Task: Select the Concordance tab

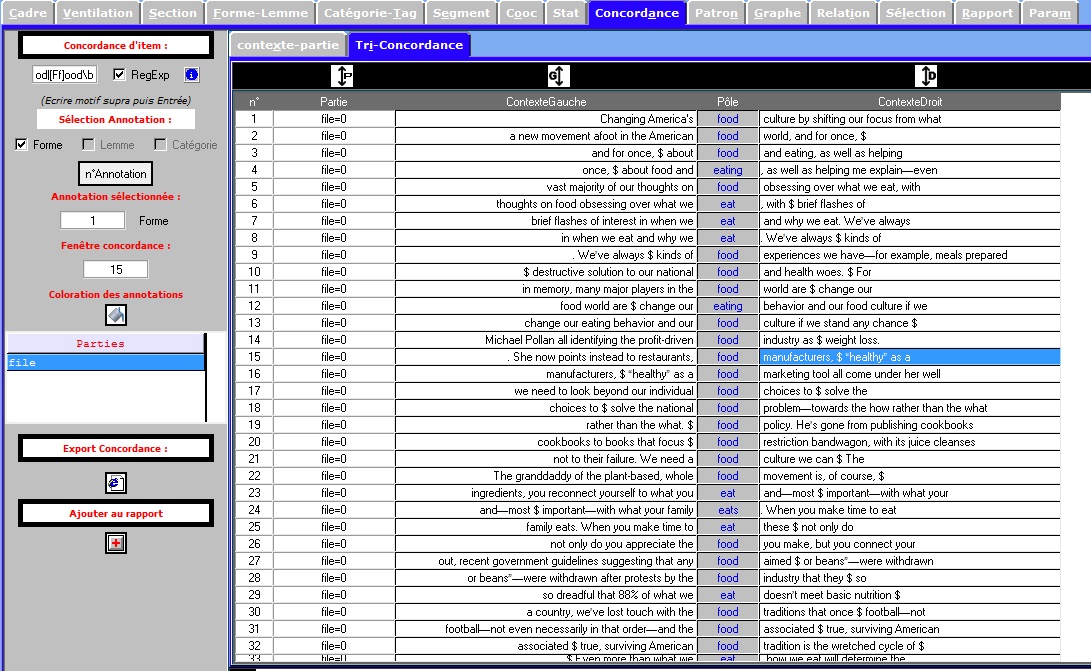Action: (637, 13)
